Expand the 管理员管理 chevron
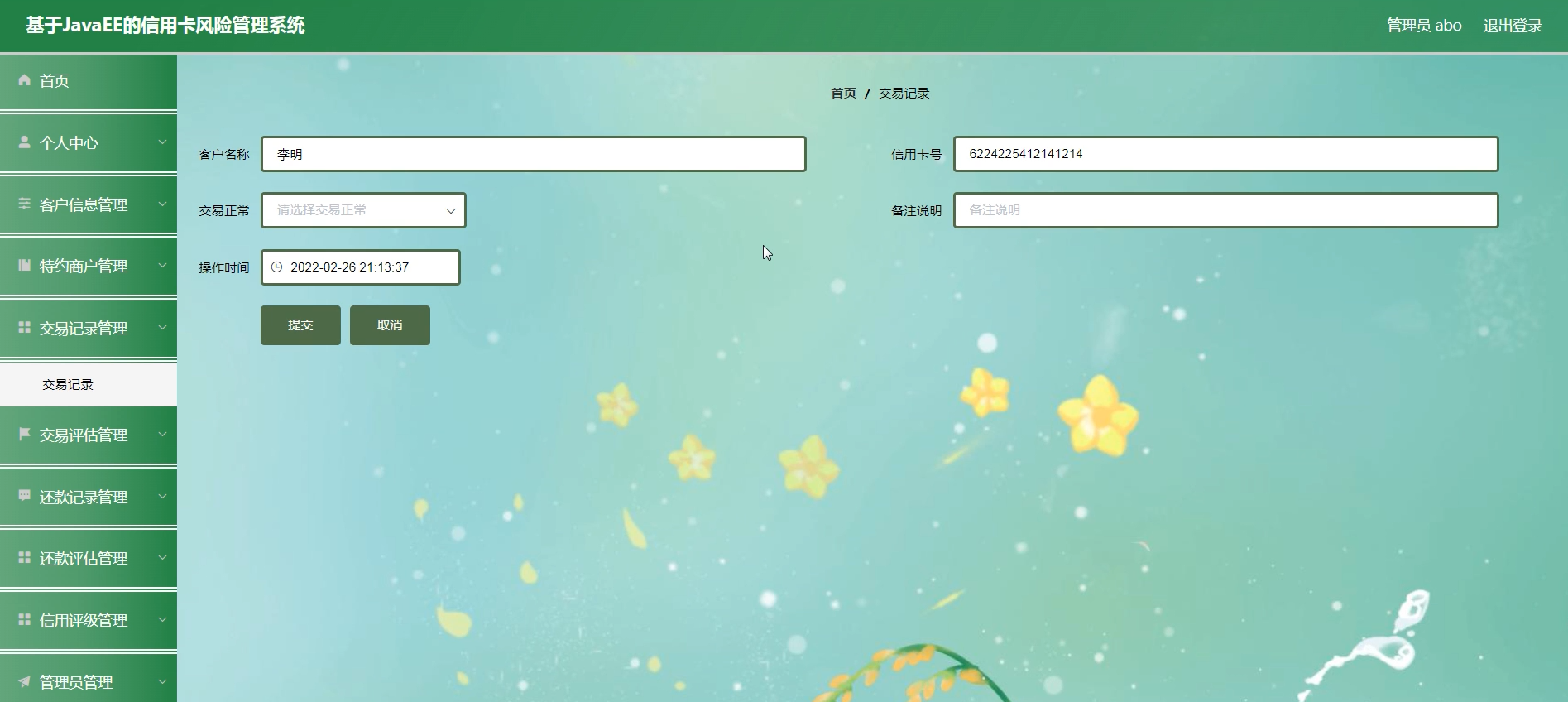The width and height of the screenshot is (1568, 702). (x=162, y=681)
